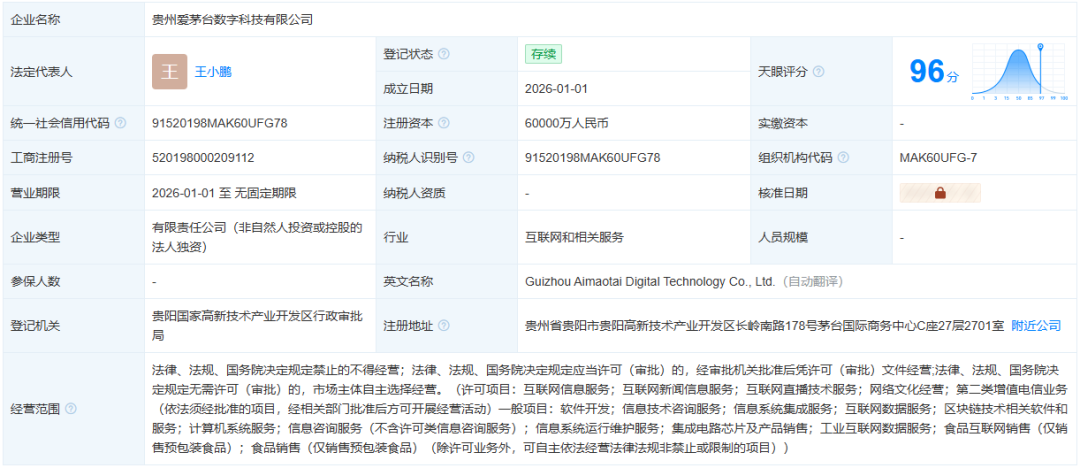Open help icon next to 组织机构代码

tap(843, 158)
